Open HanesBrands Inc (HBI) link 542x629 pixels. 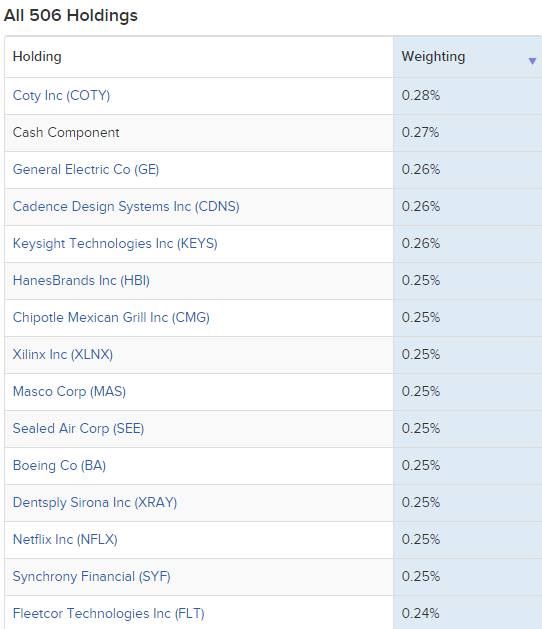click(x=81, y=280)
